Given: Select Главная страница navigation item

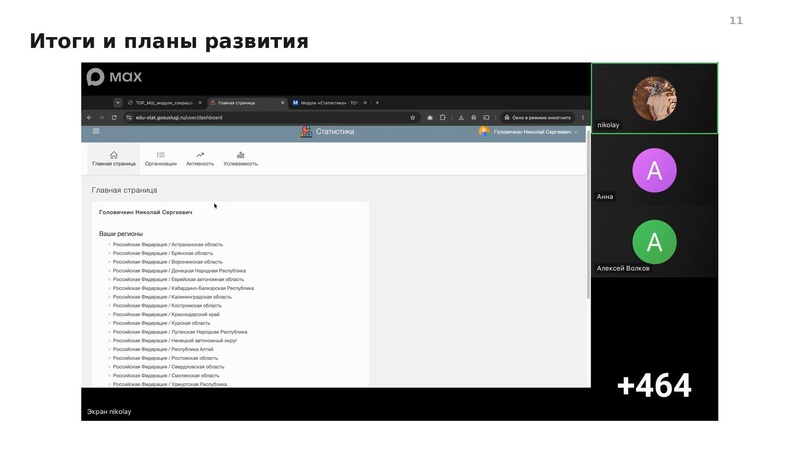Looking at the screenshot, I should tap(114, 159).
